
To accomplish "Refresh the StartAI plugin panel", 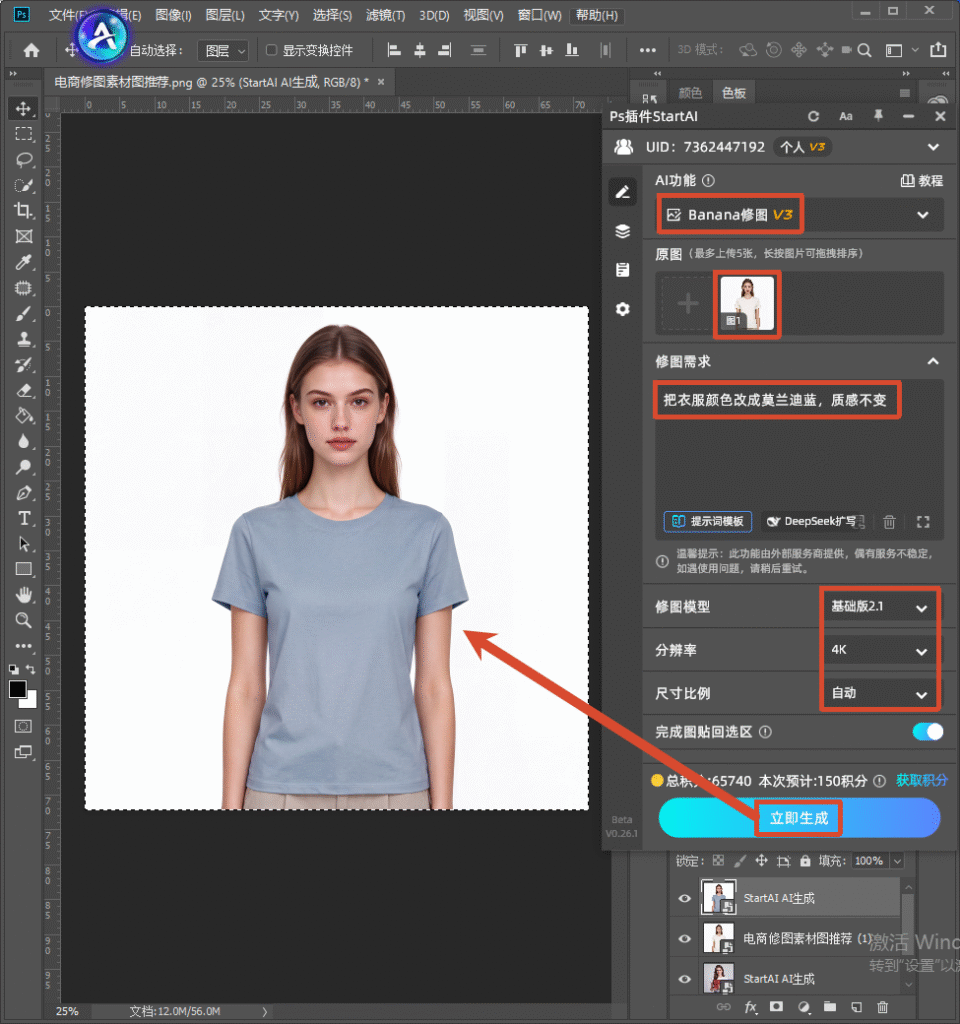I will coord(813,116).
